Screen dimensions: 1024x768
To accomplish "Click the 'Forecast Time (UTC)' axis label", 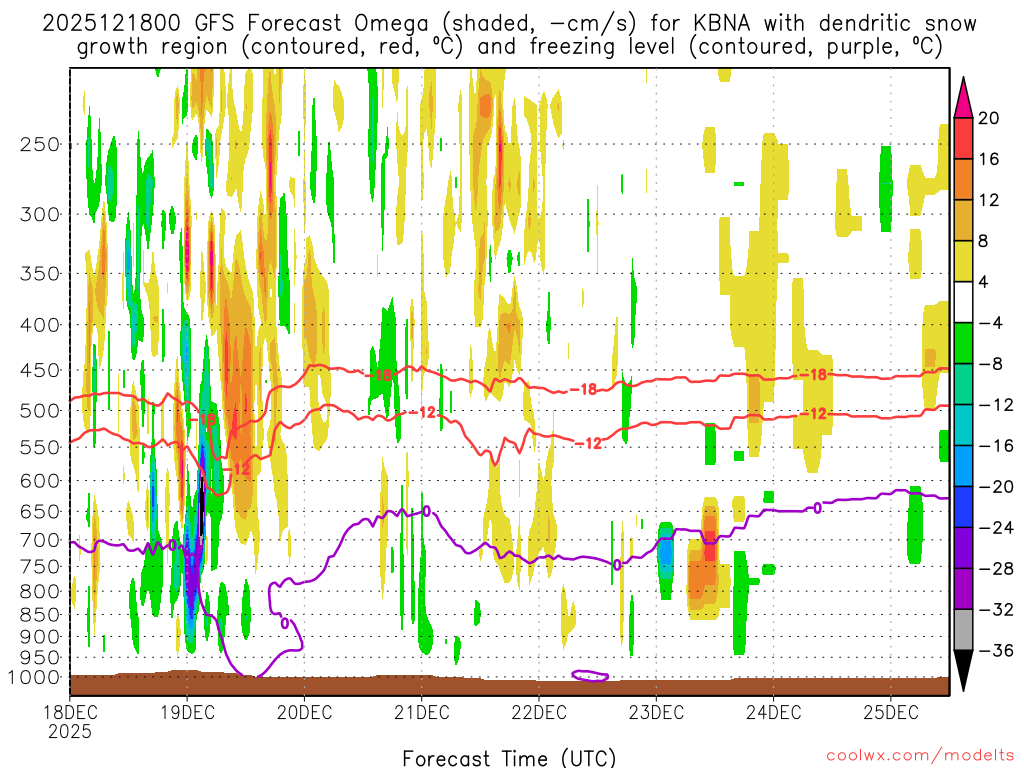I will coord(509,758).
